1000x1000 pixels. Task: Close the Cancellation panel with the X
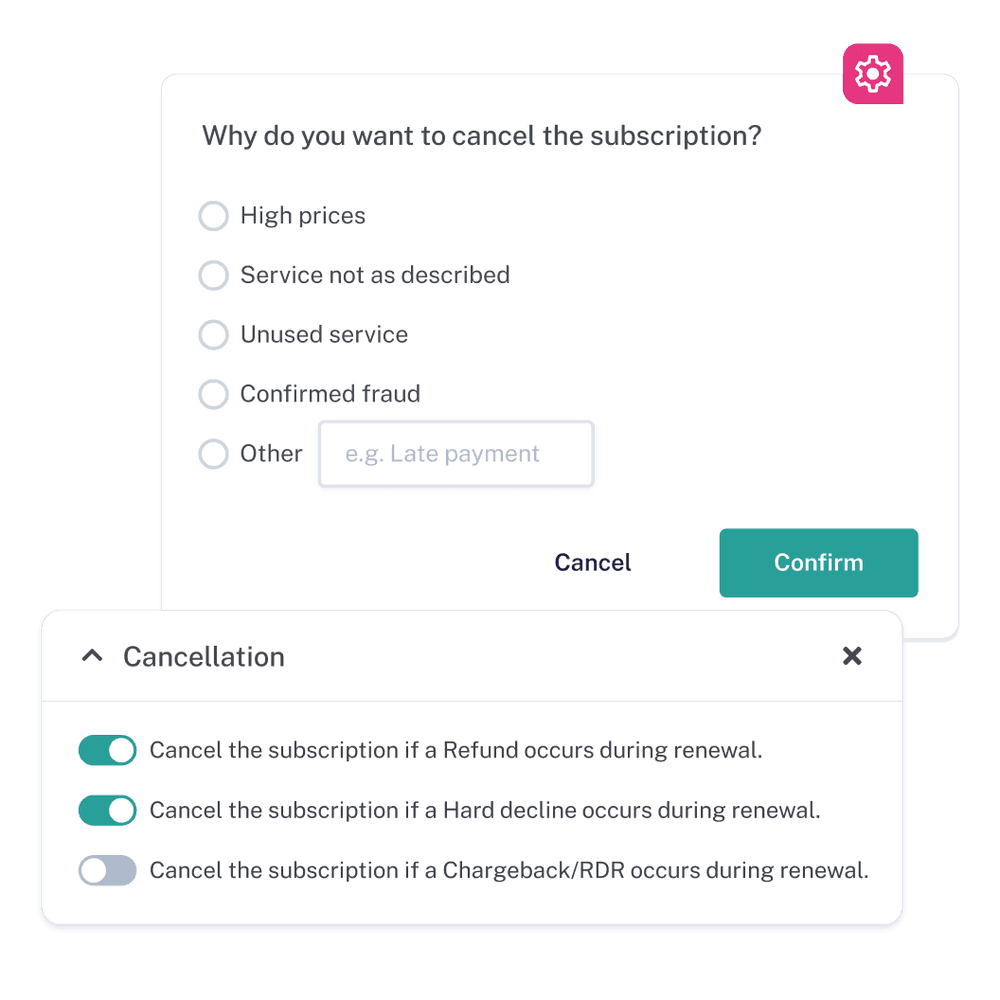852,656
